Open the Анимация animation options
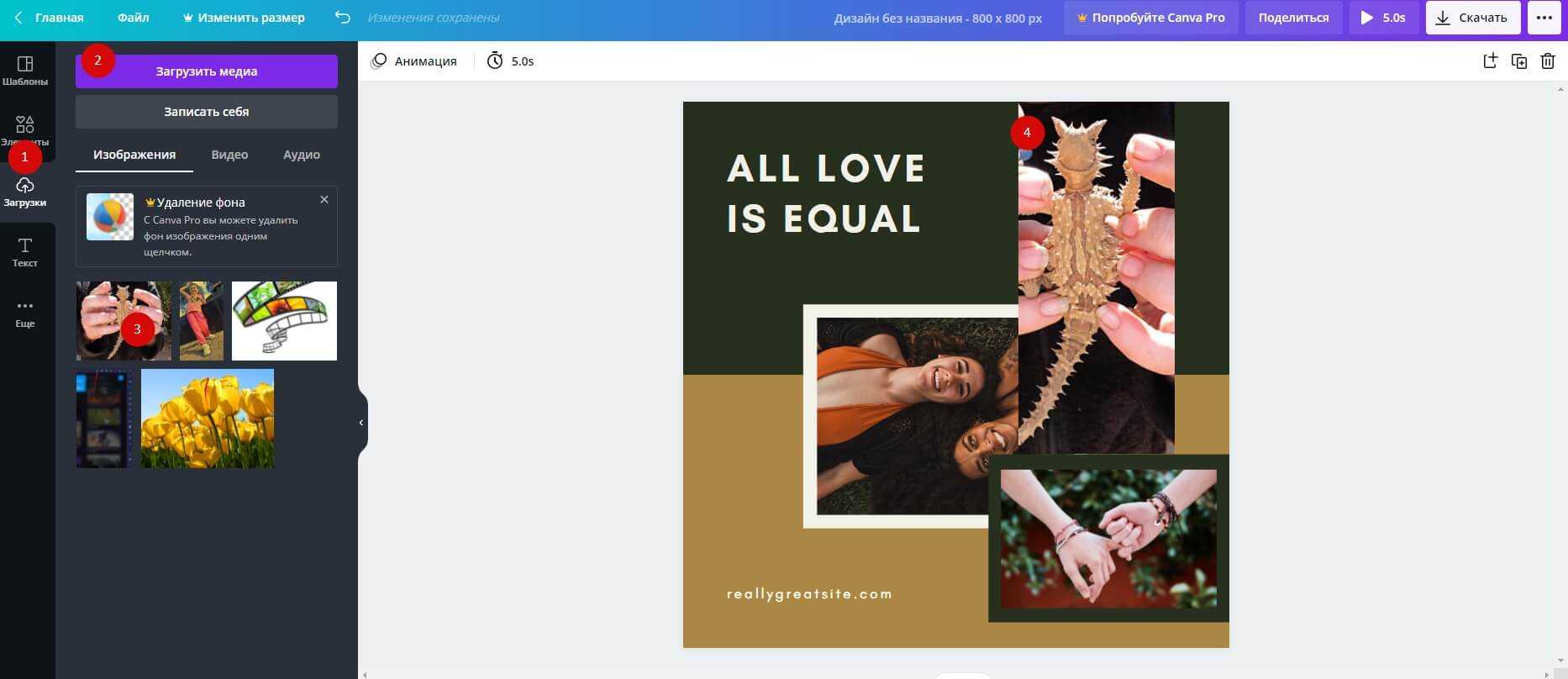Image resolution: width=1568 pixels, height=679 pixels. [414, 61]
